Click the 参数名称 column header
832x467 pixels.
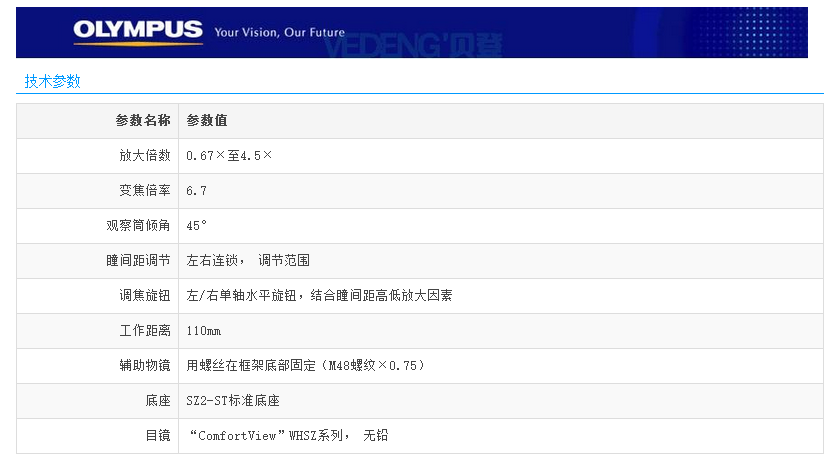point(142,121)
